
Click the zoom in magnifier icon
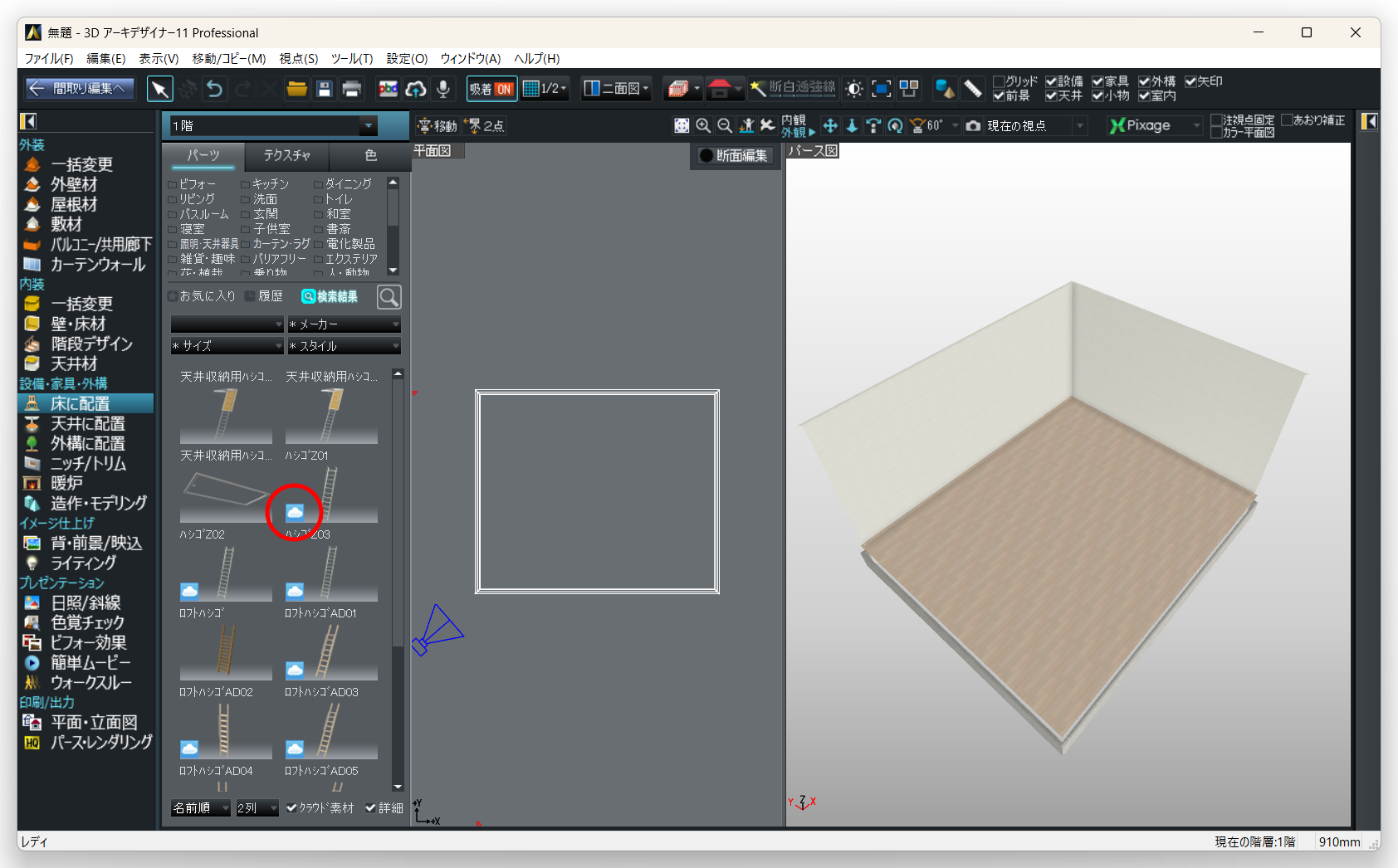[703, 125]
